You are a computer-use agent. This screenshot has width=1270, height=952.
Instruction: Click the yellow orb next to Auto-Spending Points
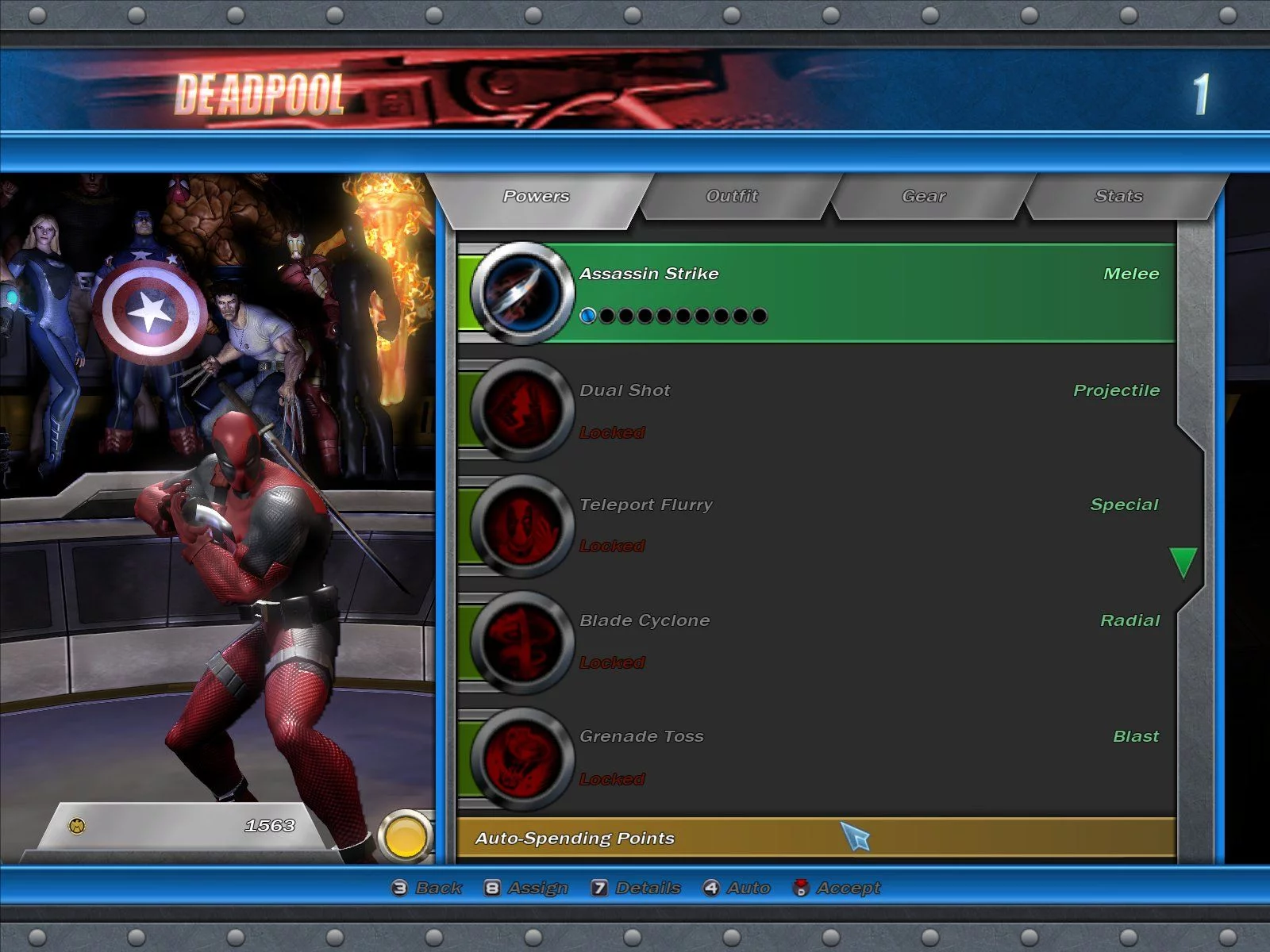tap(406, 836)
